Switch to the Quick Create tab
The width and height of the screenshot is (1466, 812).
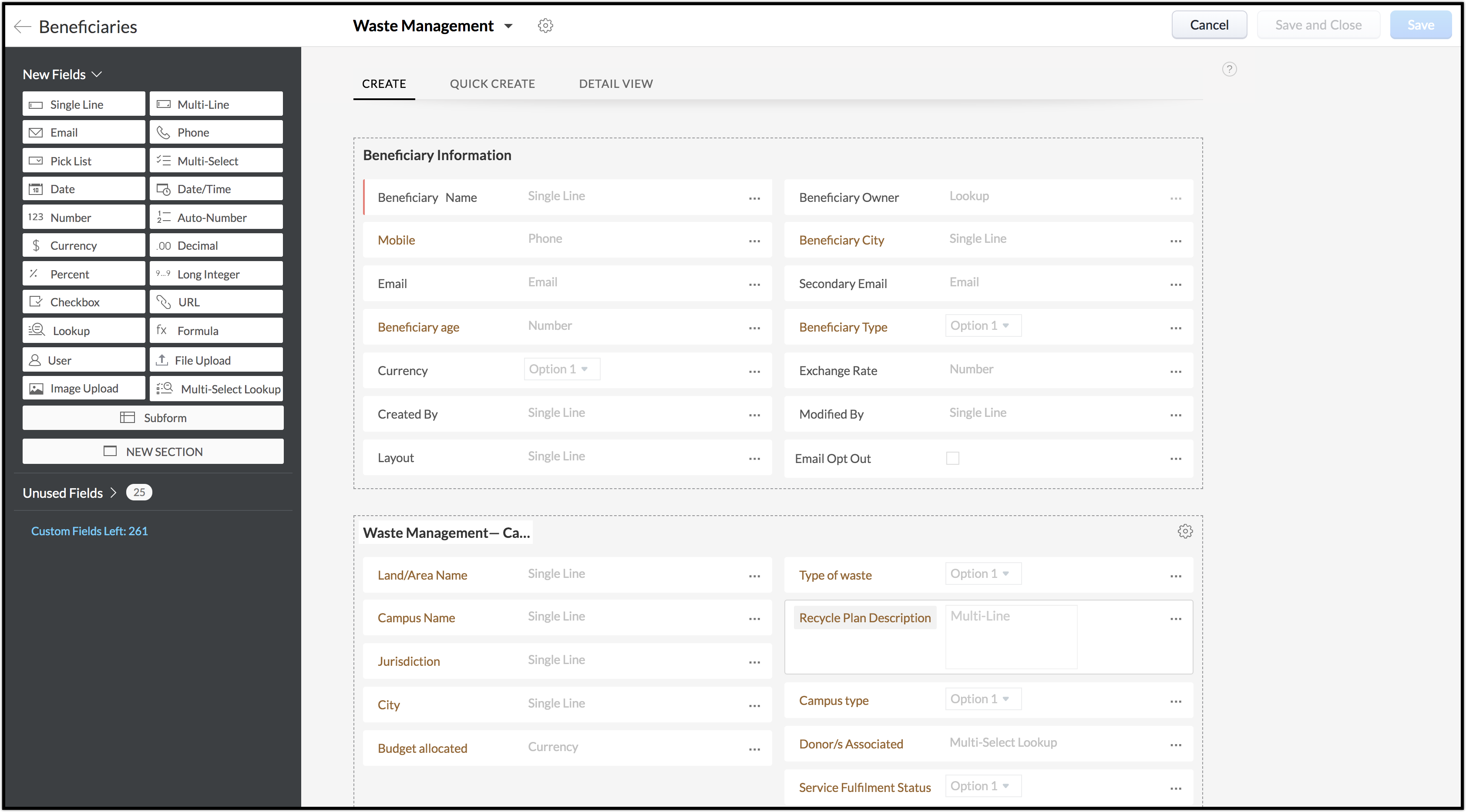pyautogui.click(x=492, y=84)
